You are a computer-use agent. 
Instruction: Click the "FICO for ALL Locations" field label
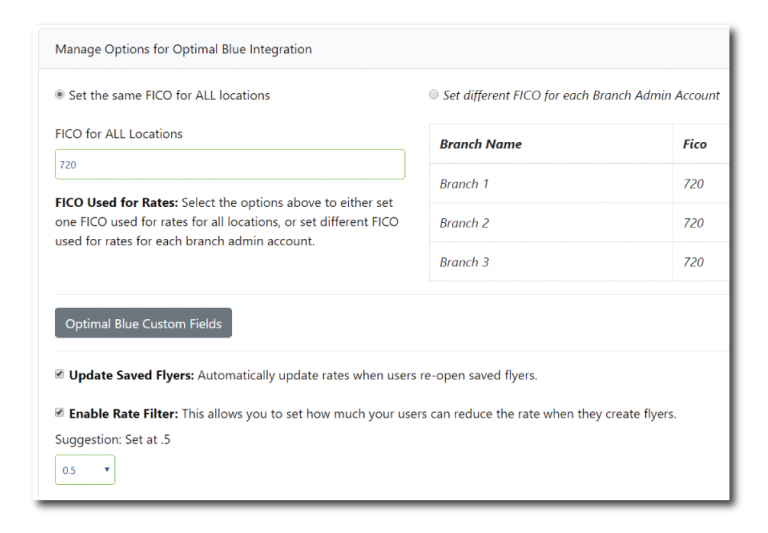click(x=119, y=134)
